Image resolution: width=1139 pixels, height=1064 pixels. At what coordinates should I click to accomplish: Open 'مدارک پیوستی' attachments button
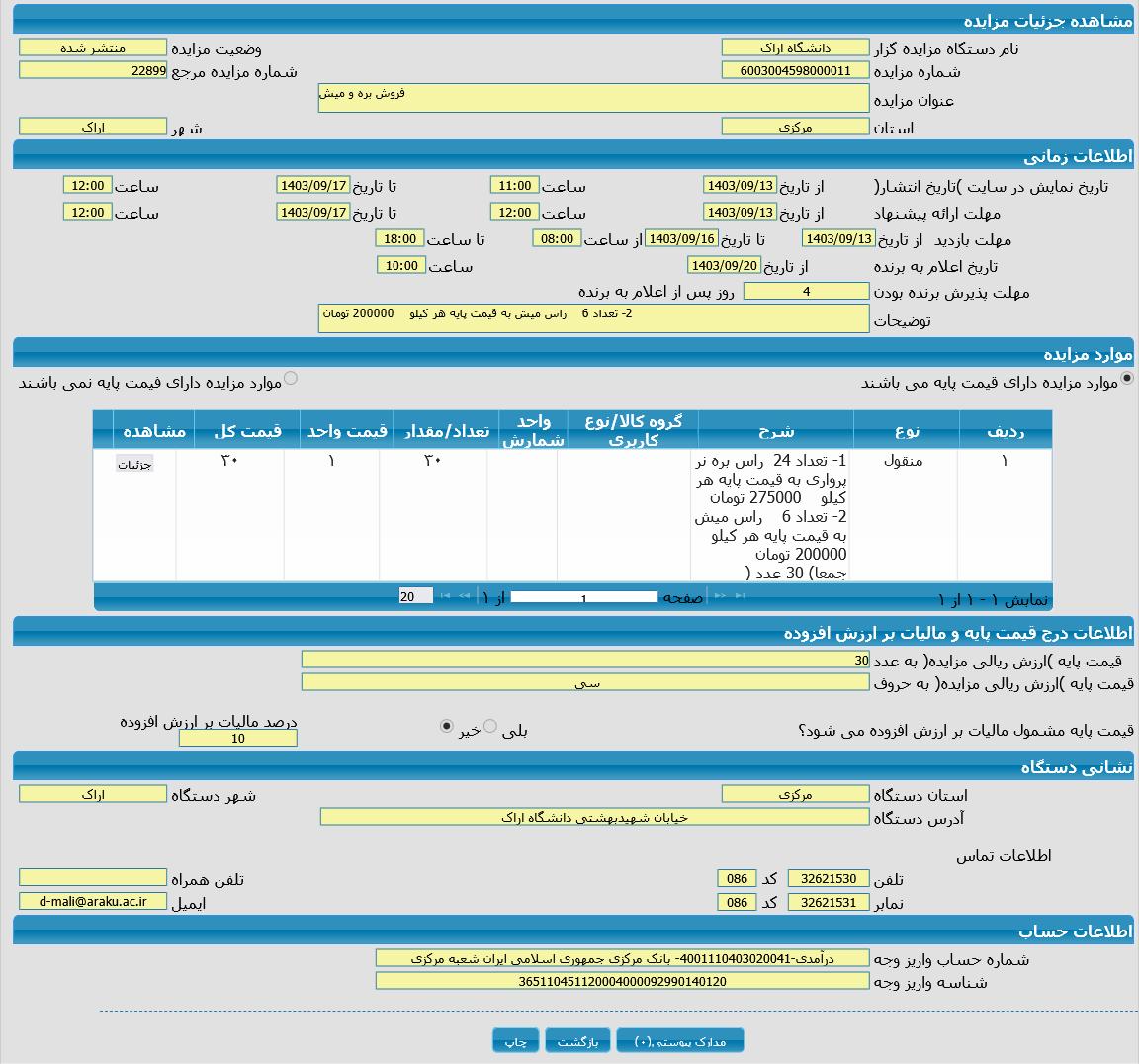click(679, 1041)
